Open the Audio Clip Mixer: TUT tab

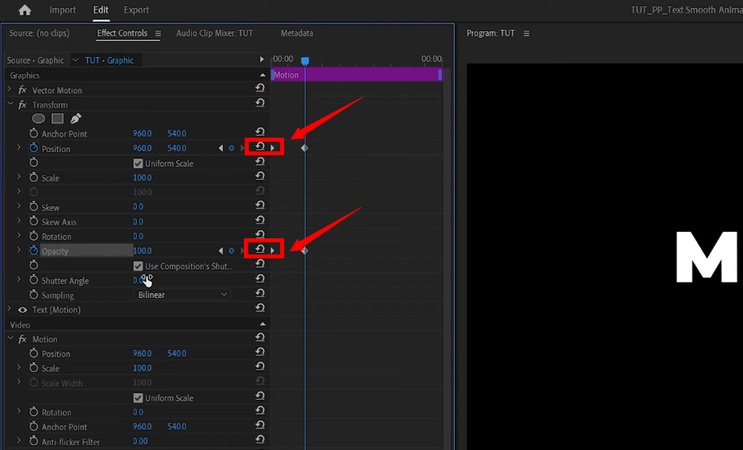coord(214,33)
